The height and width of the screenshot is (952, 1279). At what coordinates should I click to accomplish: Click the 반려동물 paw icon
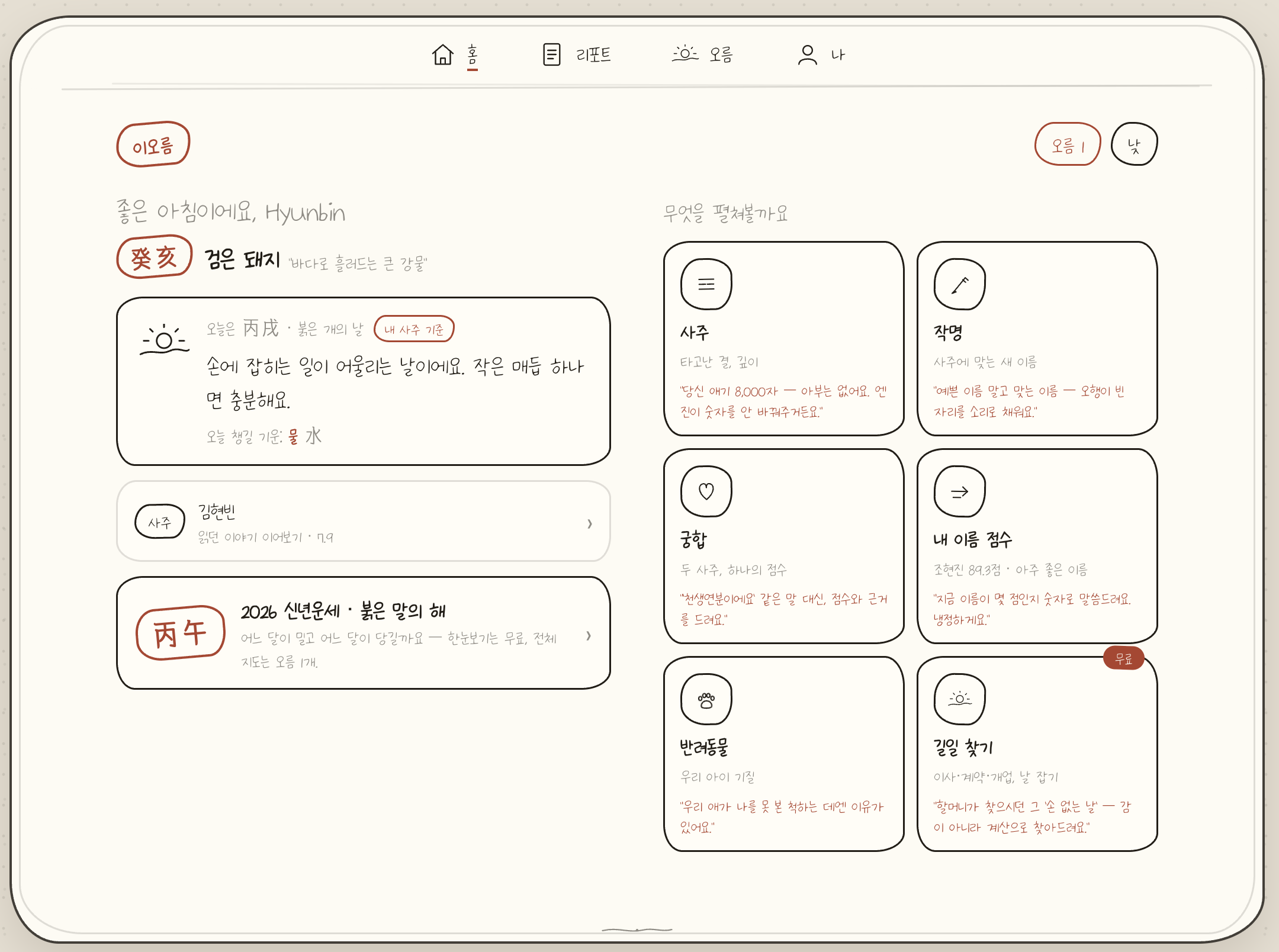(x=706, y=699)
